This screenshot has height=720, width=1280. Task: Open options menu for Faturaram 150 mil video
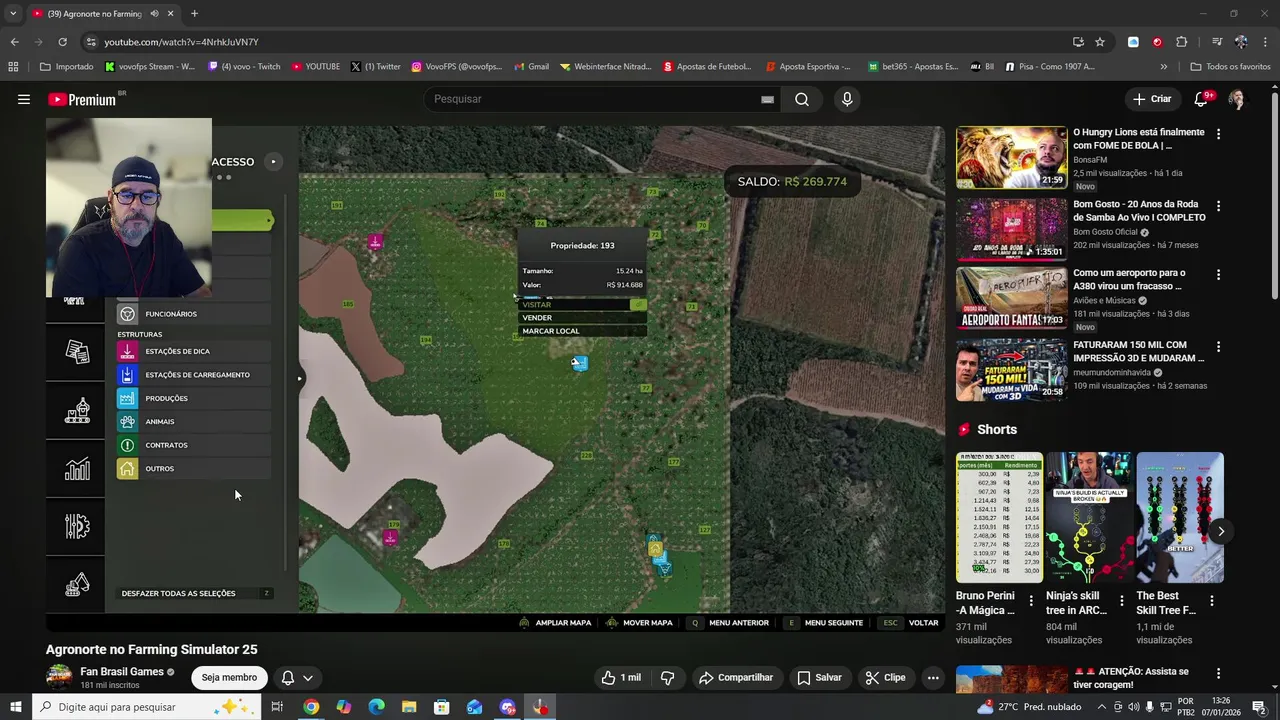pos(1218,346)
